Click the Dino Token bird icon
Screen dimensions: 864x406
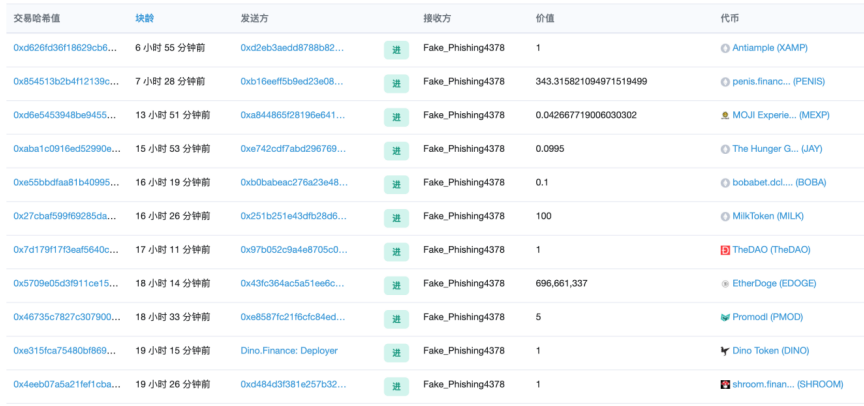(x=725, y=351)
